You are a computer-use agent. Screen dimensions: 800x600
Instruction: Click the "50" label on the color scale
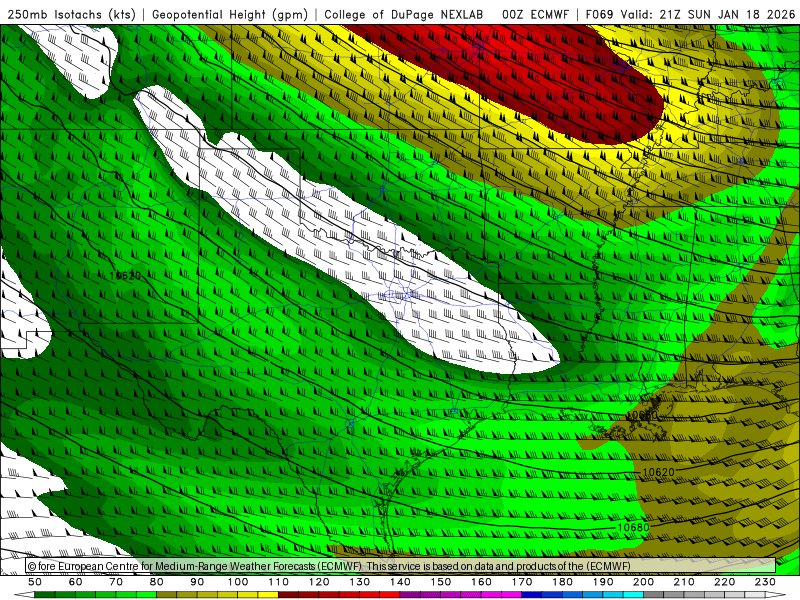[x=35, y=582]
